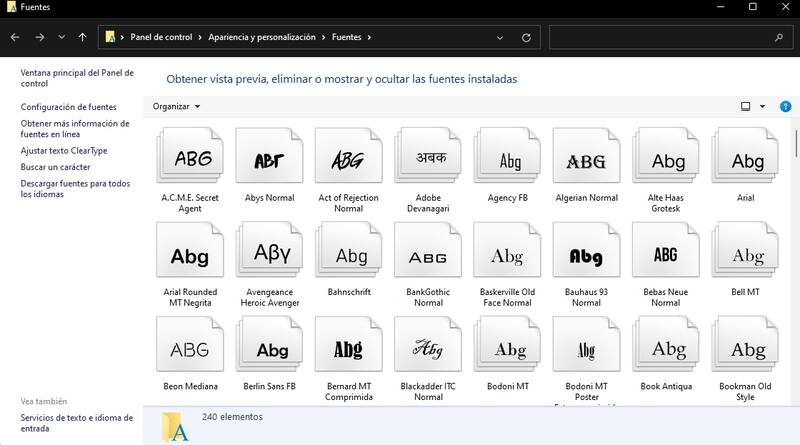Open the Bebas Neue Normal font

coord(665,256)
